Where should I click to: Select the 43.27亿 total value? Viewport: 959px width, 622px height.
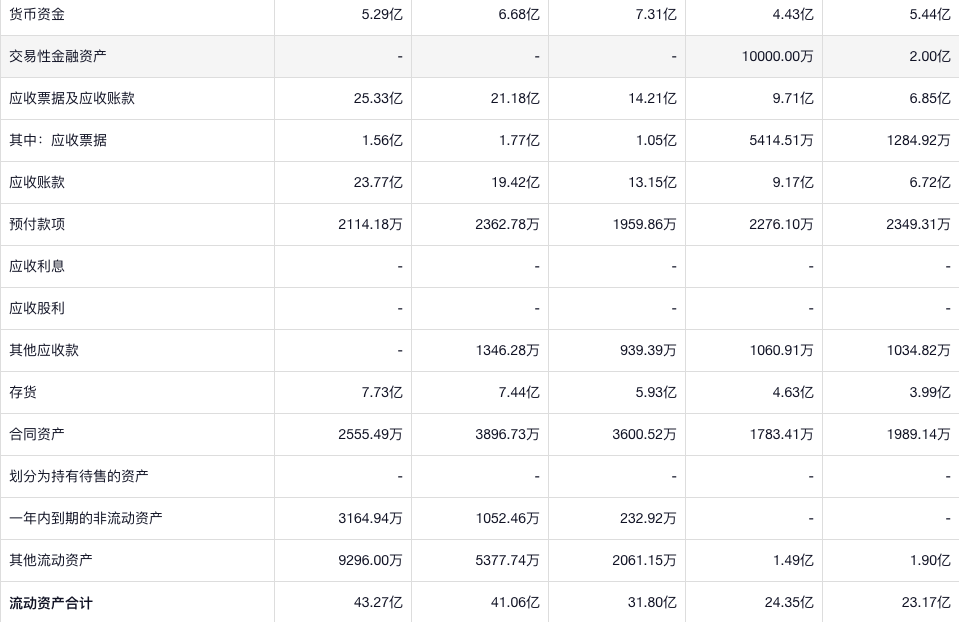coord(378,603)
